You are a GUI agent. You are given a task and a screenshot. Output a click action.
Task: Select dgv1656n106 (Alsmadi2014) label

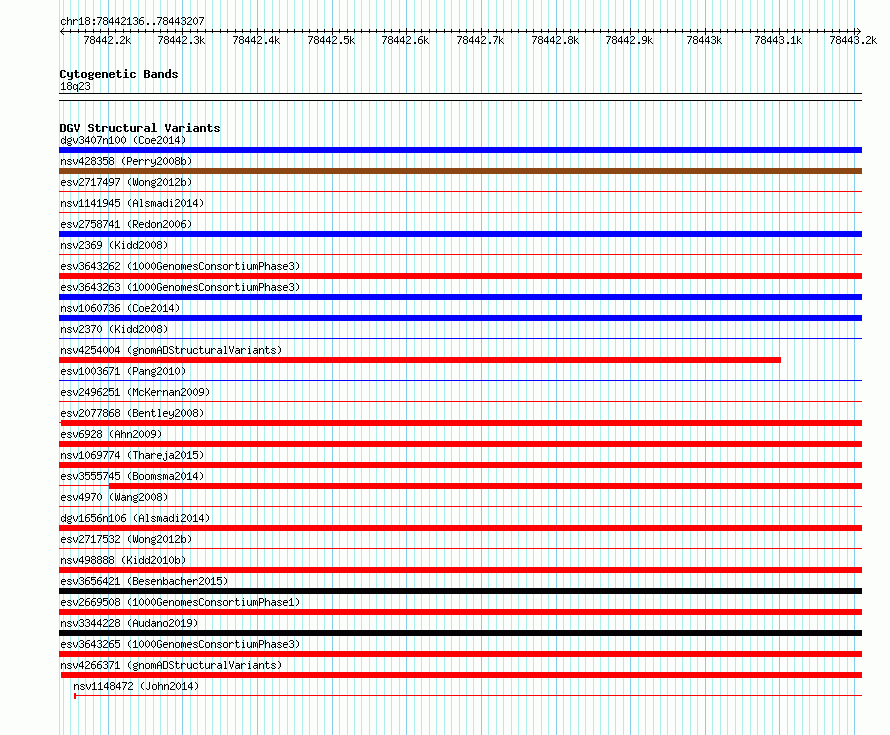coord(135,518)
